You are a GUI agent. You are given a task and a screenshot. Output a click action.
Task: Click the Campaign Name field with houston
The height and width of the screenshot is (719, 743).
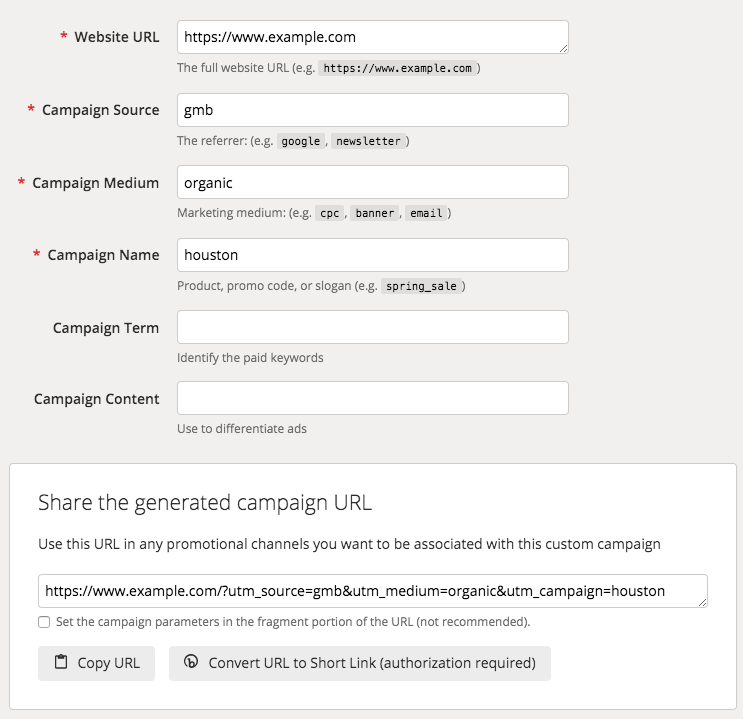tap(372, 255)
